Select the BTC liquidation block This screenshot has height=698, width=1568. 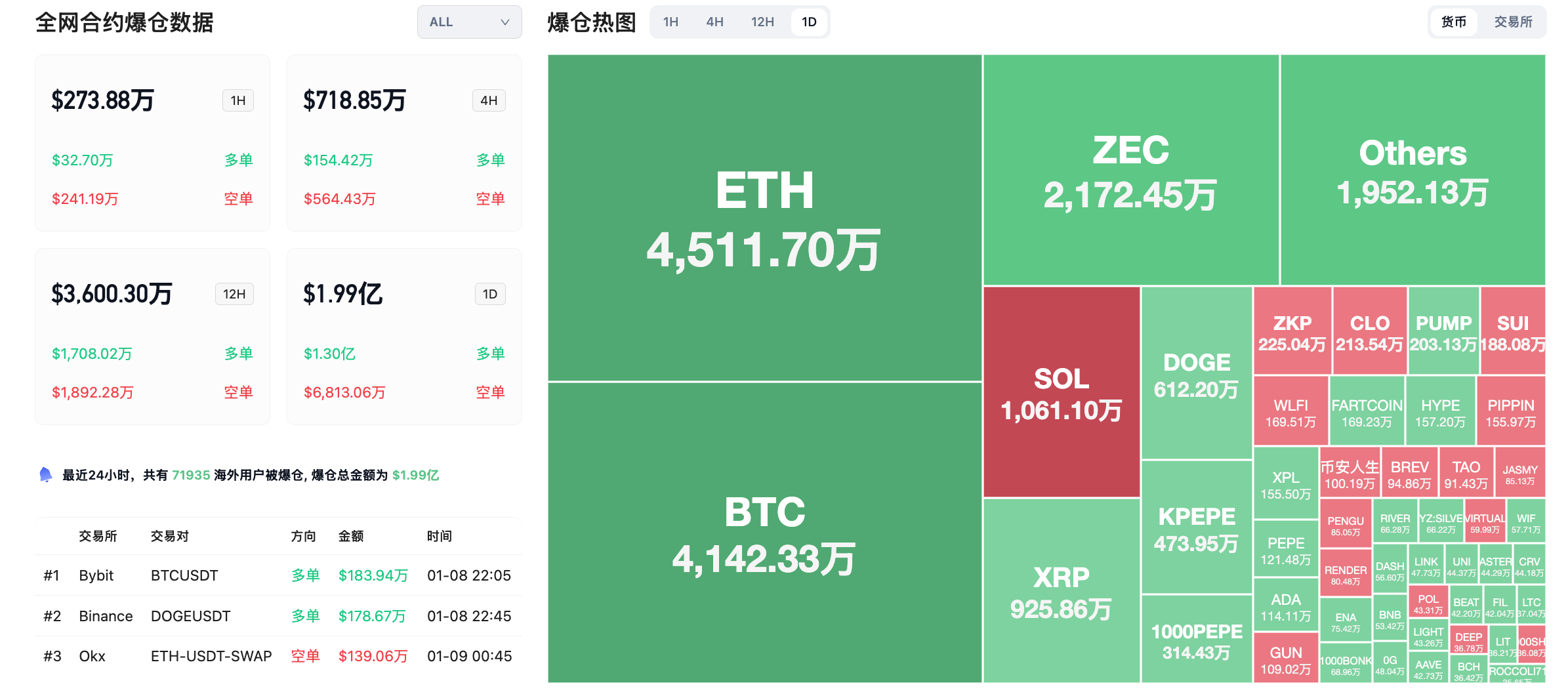point(764,533)
